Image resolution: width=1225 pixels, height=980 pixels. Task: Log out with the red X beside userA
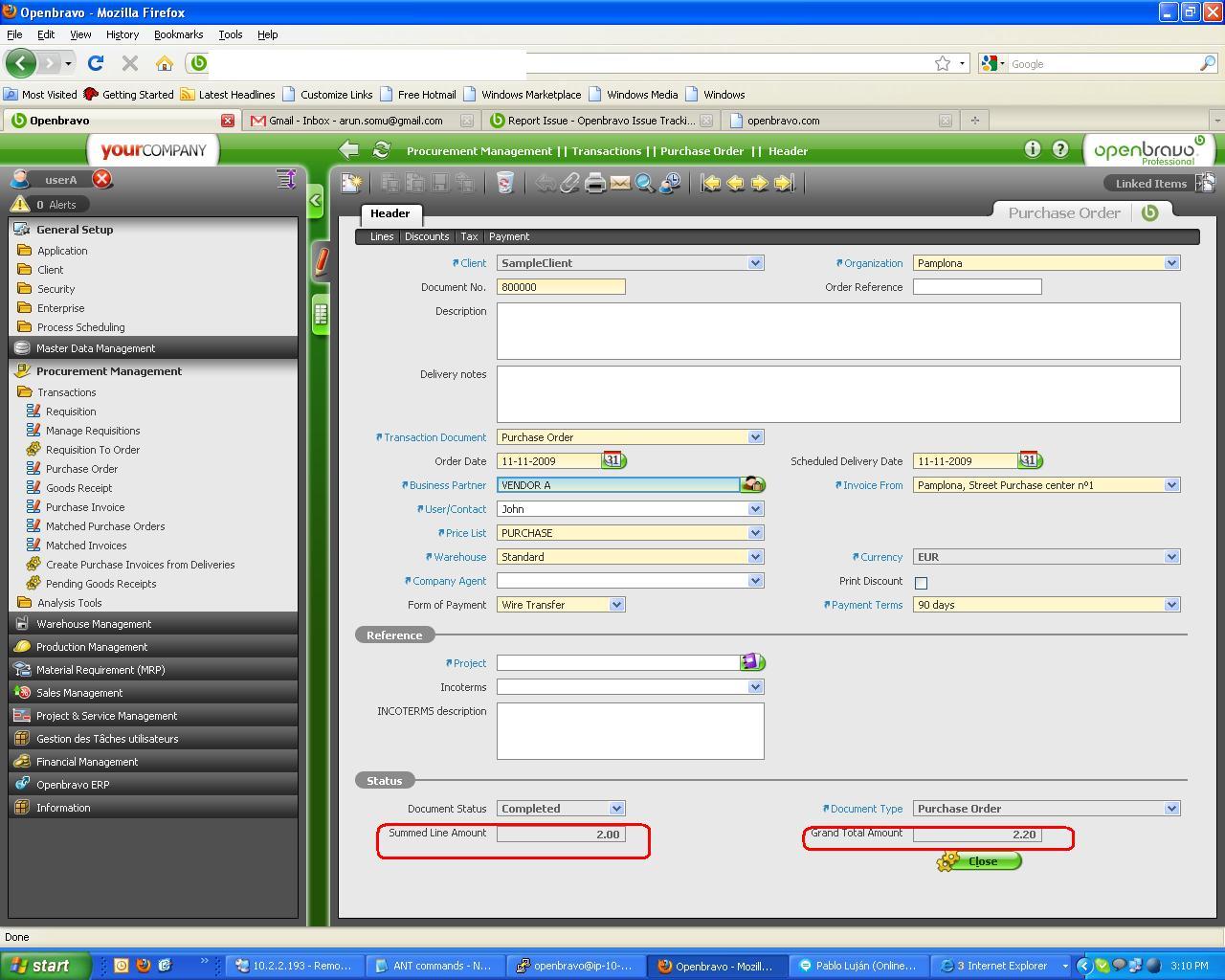pyautogui.click(x=102, y=179)
